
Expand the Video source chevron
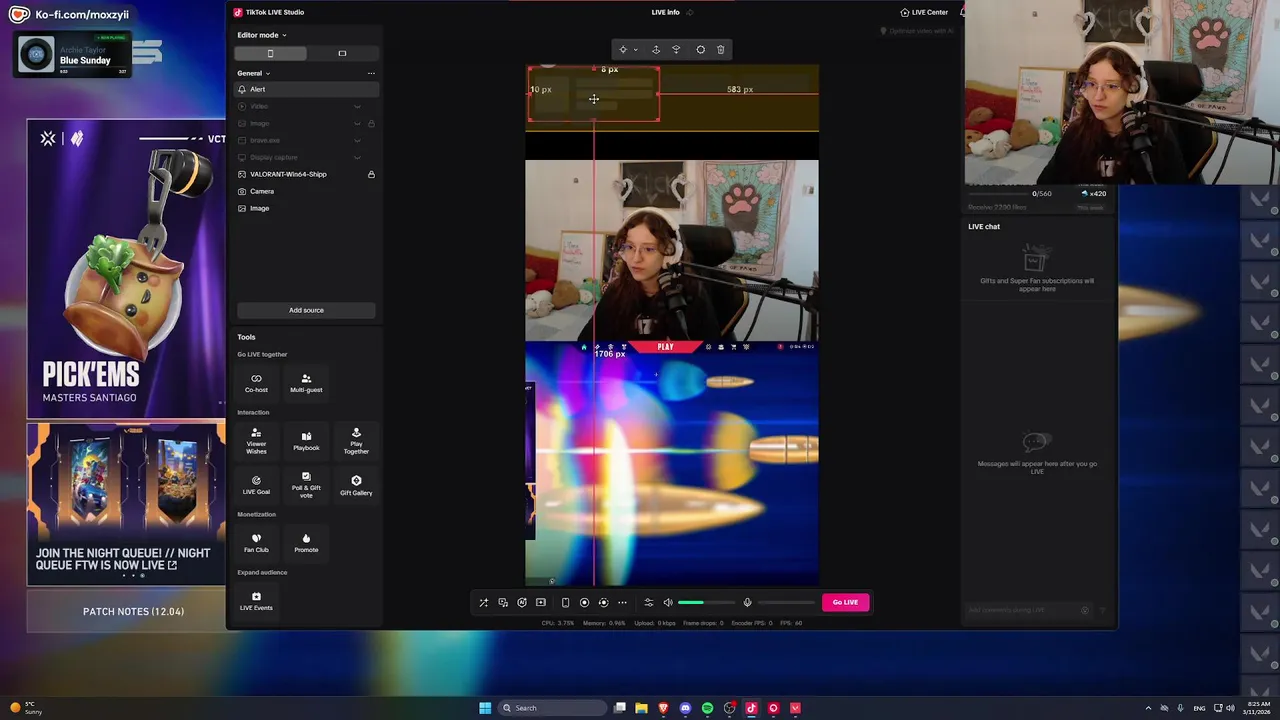[x=357, y=106]
